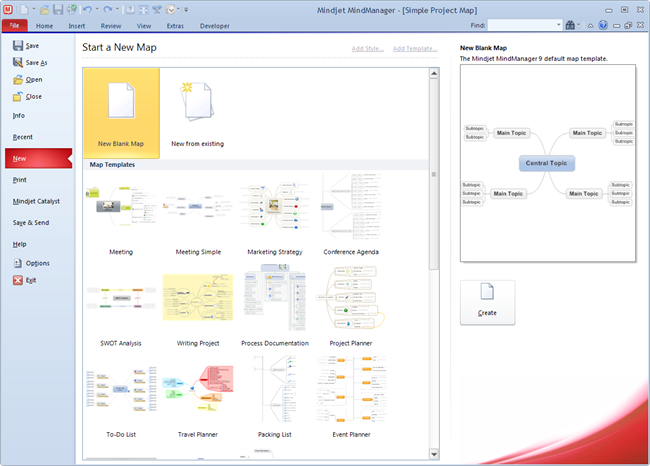This screenshot has width=650, height=466.
Task: Click the open folder icon in quick access toolbar
Action: coord(45,9)
